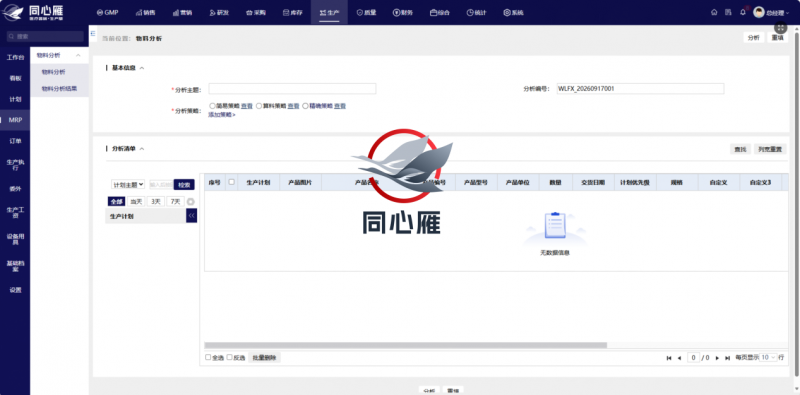800x395 pixels.
Task: Go to 订单 in left sidebar
Action: (x=15, y=141)
